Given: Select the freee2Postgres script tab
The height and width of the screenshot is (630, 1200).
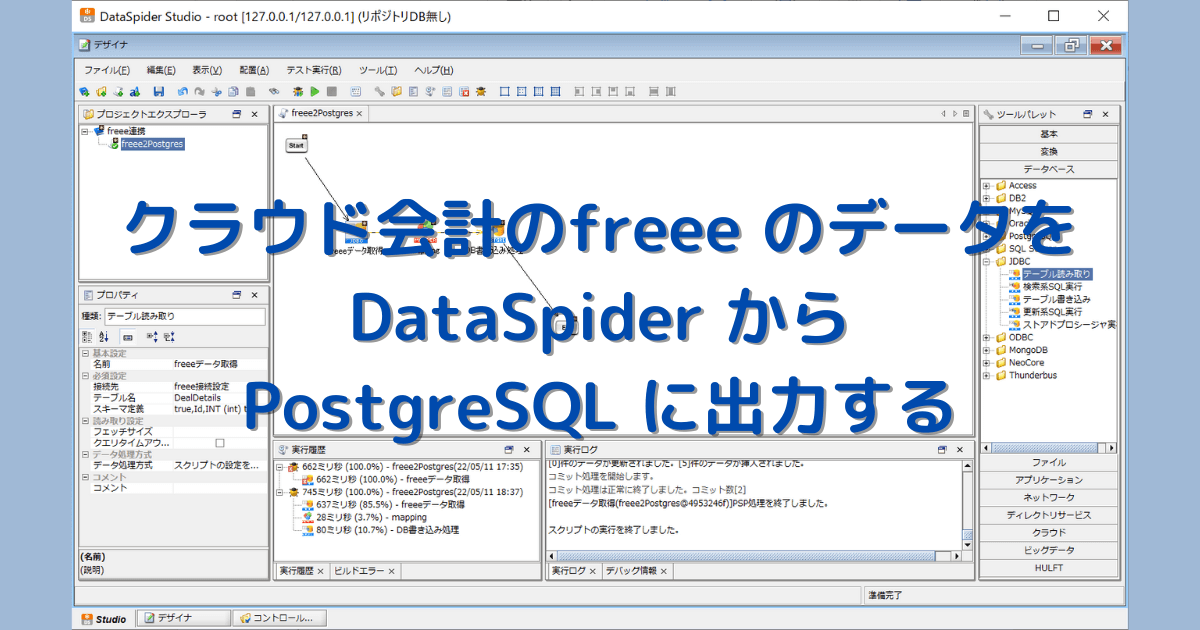Looking at the screenshot, I should 321,114.
